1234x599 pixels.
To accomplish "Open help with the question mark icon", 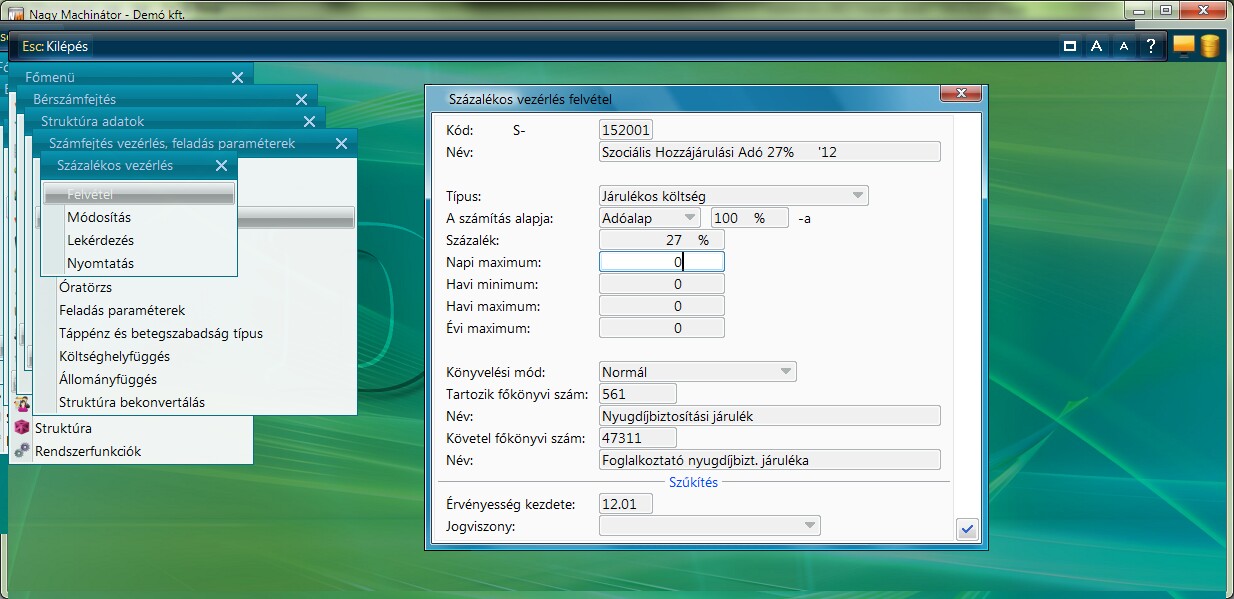I will (x=1151, y=46).
